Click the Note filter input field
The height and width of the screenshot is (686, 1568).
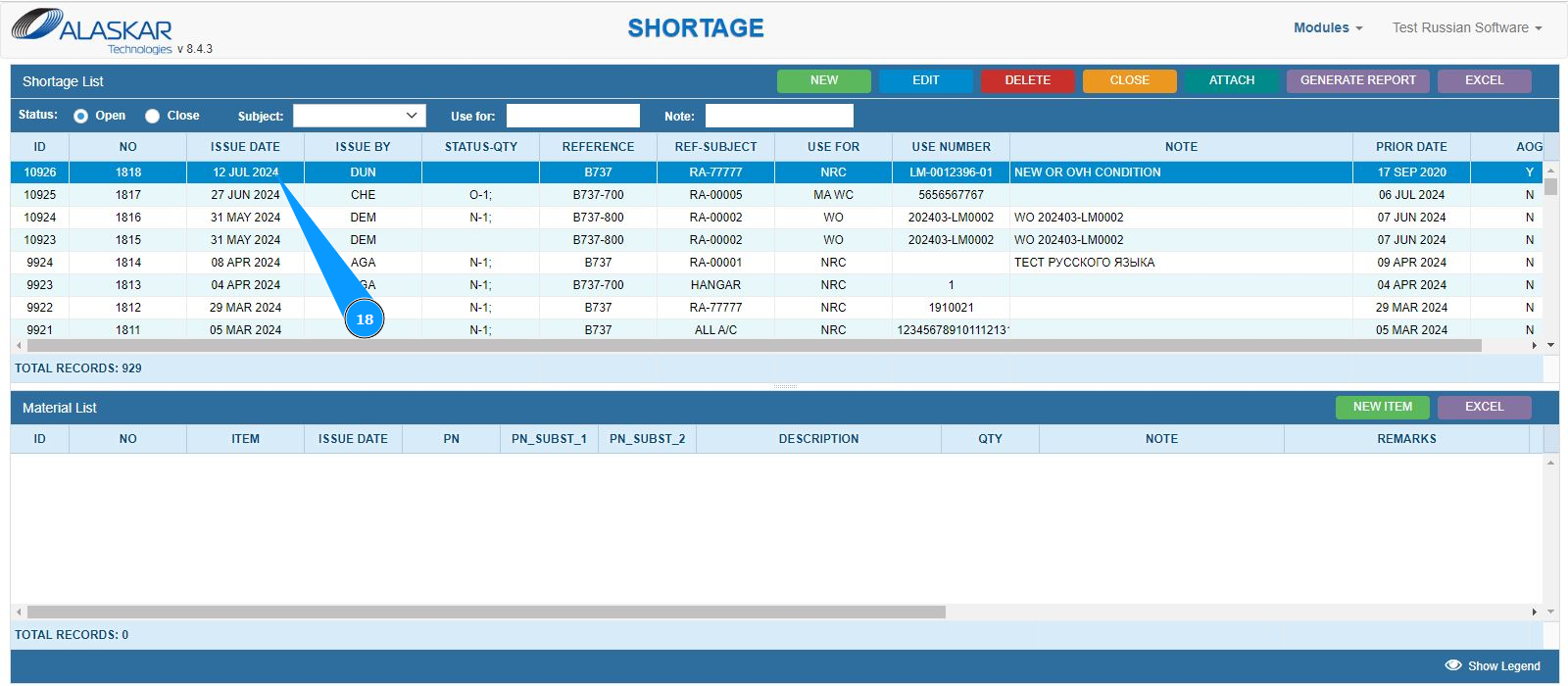coord(779,116)
